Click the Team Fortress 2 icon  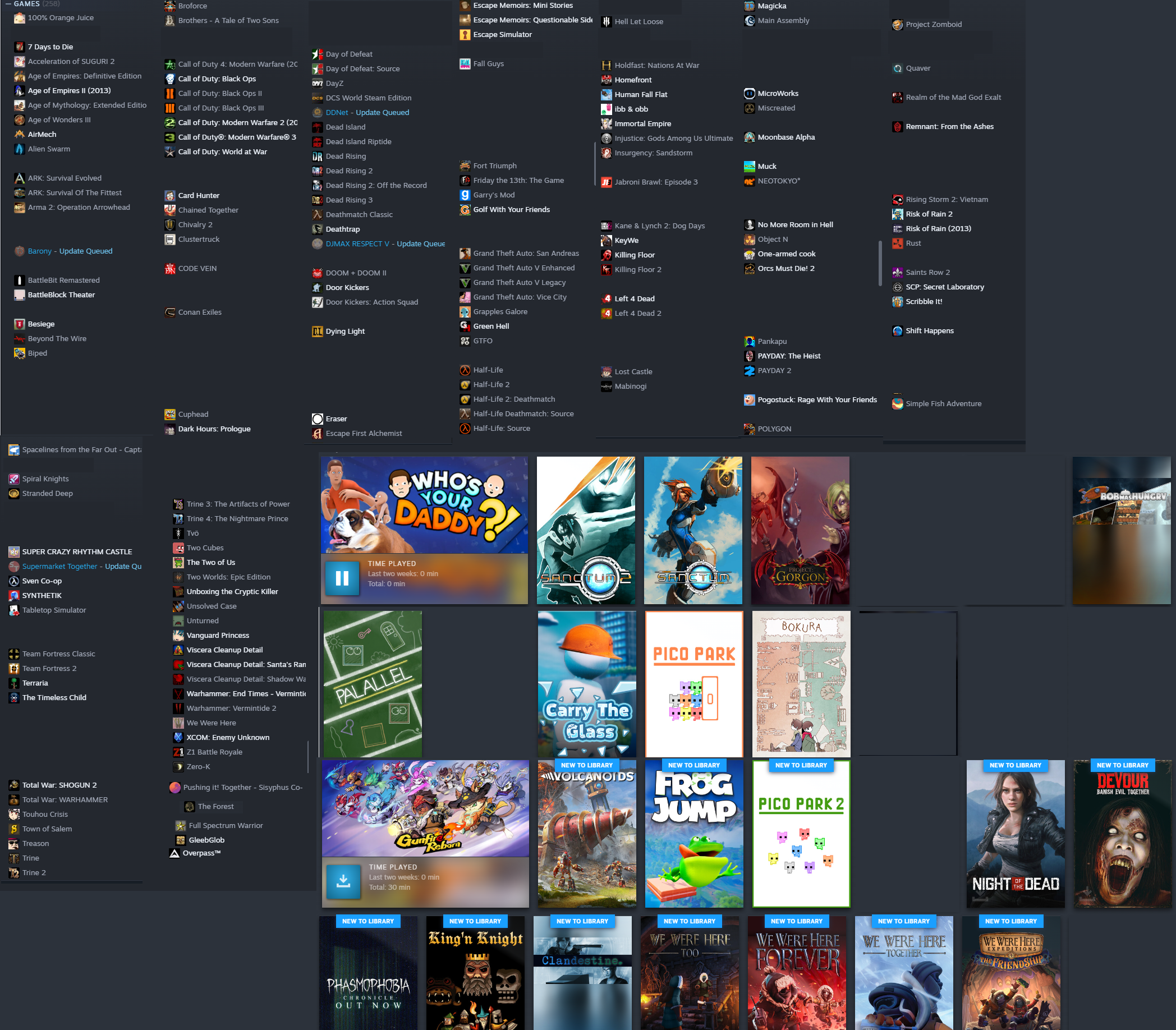pyautogui.click(x=14, y=669)
